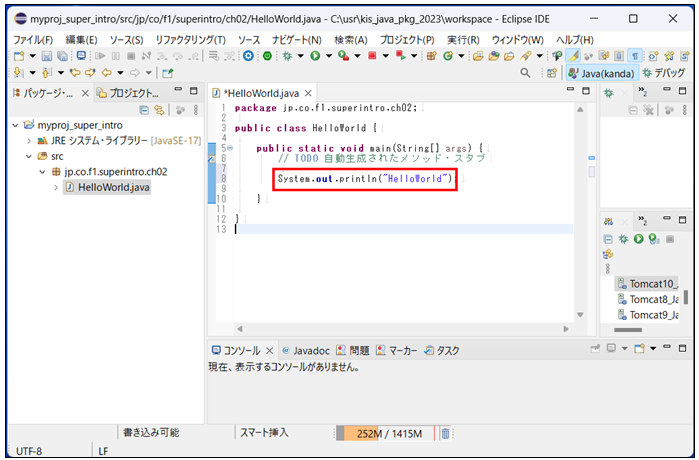Open the Debug perspective

tap(664, 73)
